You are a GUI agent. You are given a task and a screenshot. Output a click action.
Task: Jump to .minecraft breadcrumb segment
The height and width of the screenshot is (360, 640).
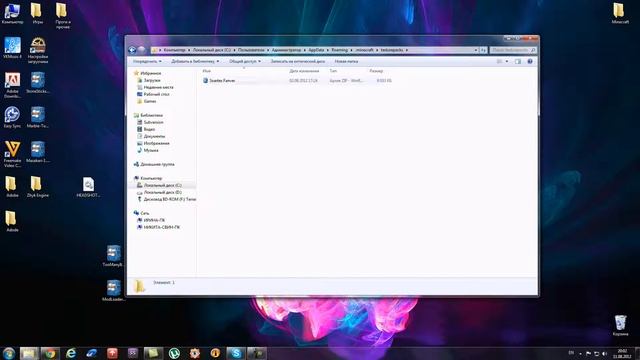point(364,50)
